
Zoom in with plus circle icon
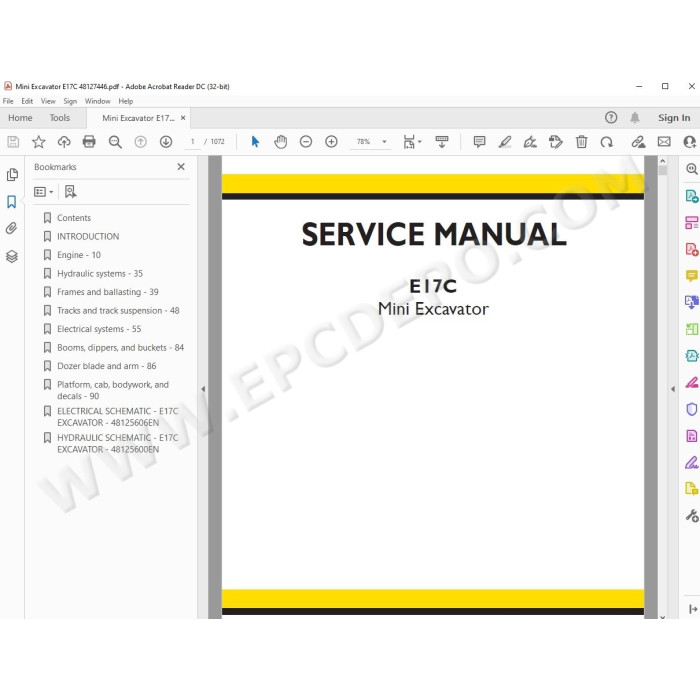331,142
